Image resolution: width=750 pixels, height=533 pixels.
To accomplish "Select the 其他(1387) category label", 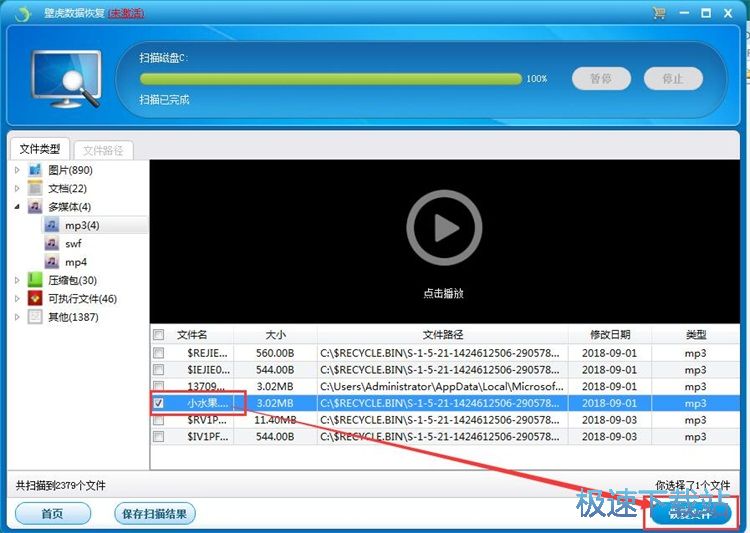I will [73, 317].
